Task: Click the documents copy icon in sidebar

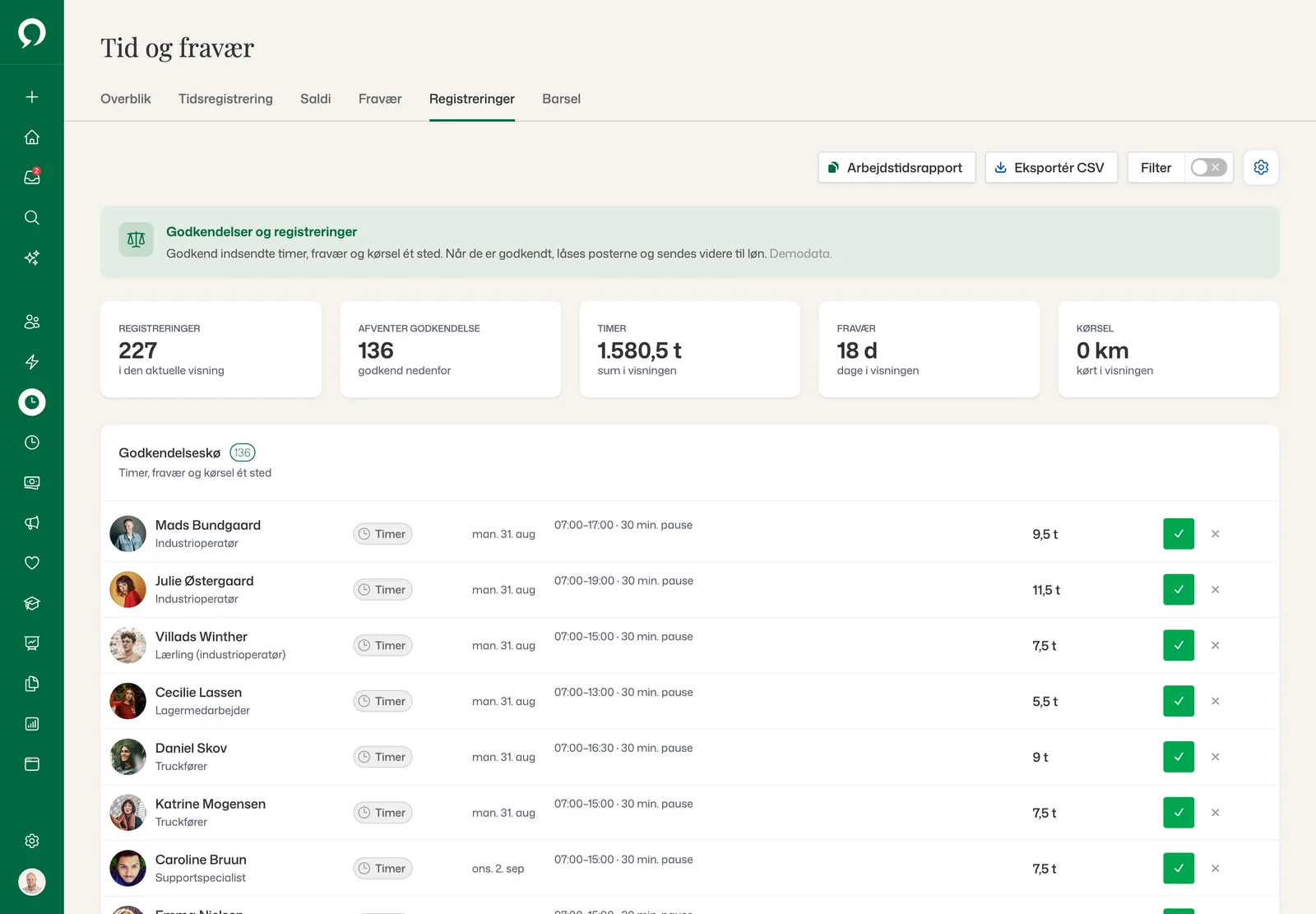Action: 32,684
